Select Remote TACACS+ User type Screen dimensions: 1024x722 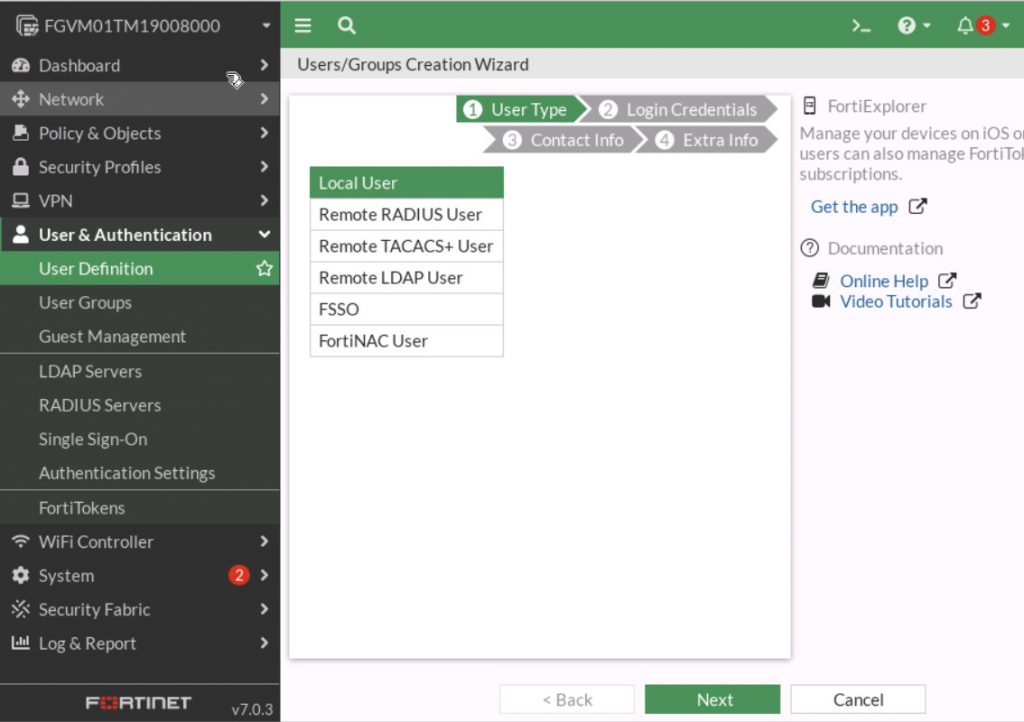pyautogui.click(x=405, y=245)
